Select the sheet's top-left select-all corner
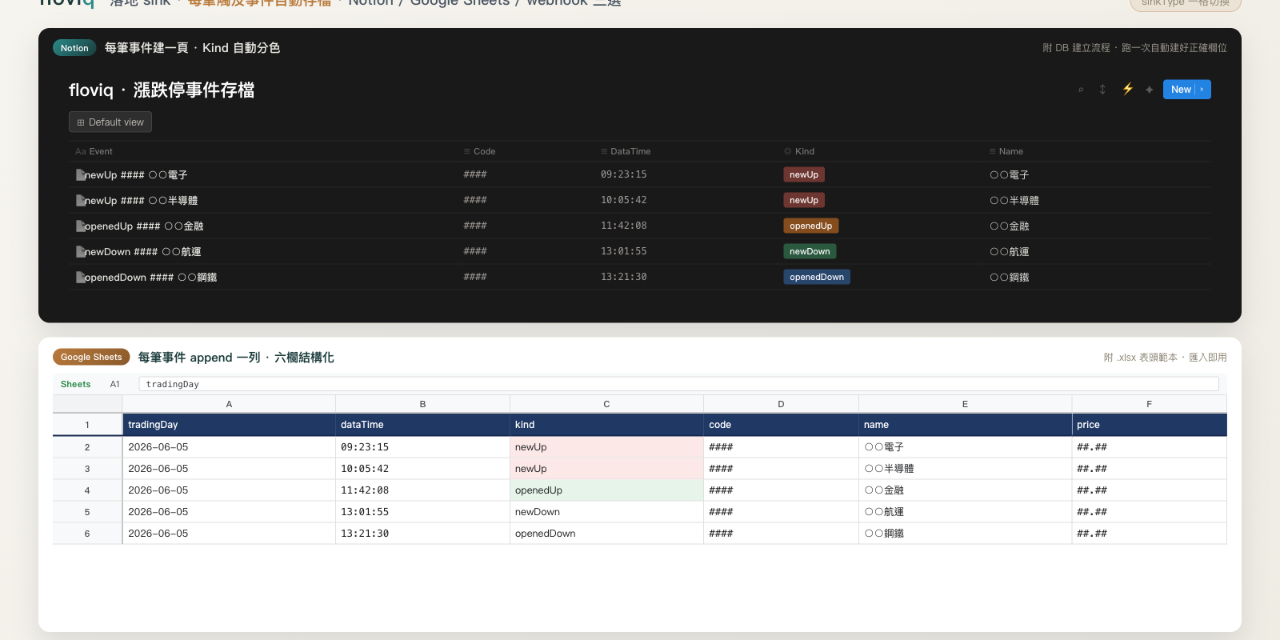 coord(88,404)
